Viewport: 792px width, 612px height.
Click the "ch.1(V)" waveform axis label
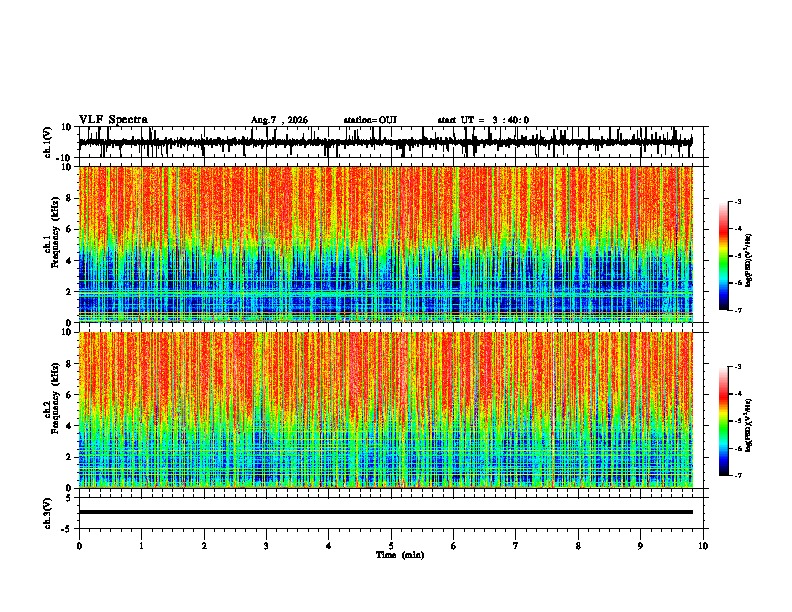coord(48,142)
